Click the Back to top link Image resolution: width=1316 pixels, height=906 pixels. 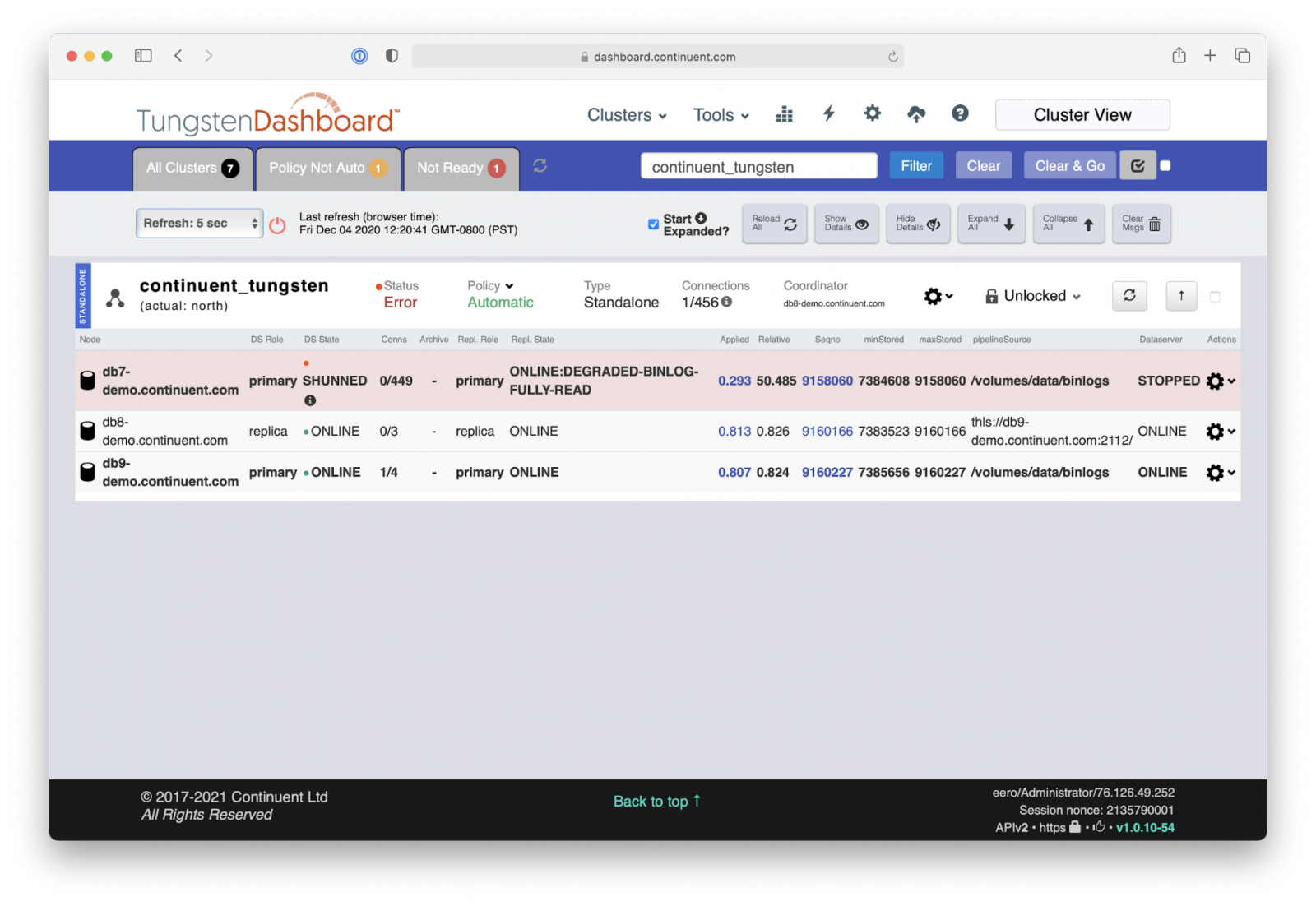(x=657, y=802)
